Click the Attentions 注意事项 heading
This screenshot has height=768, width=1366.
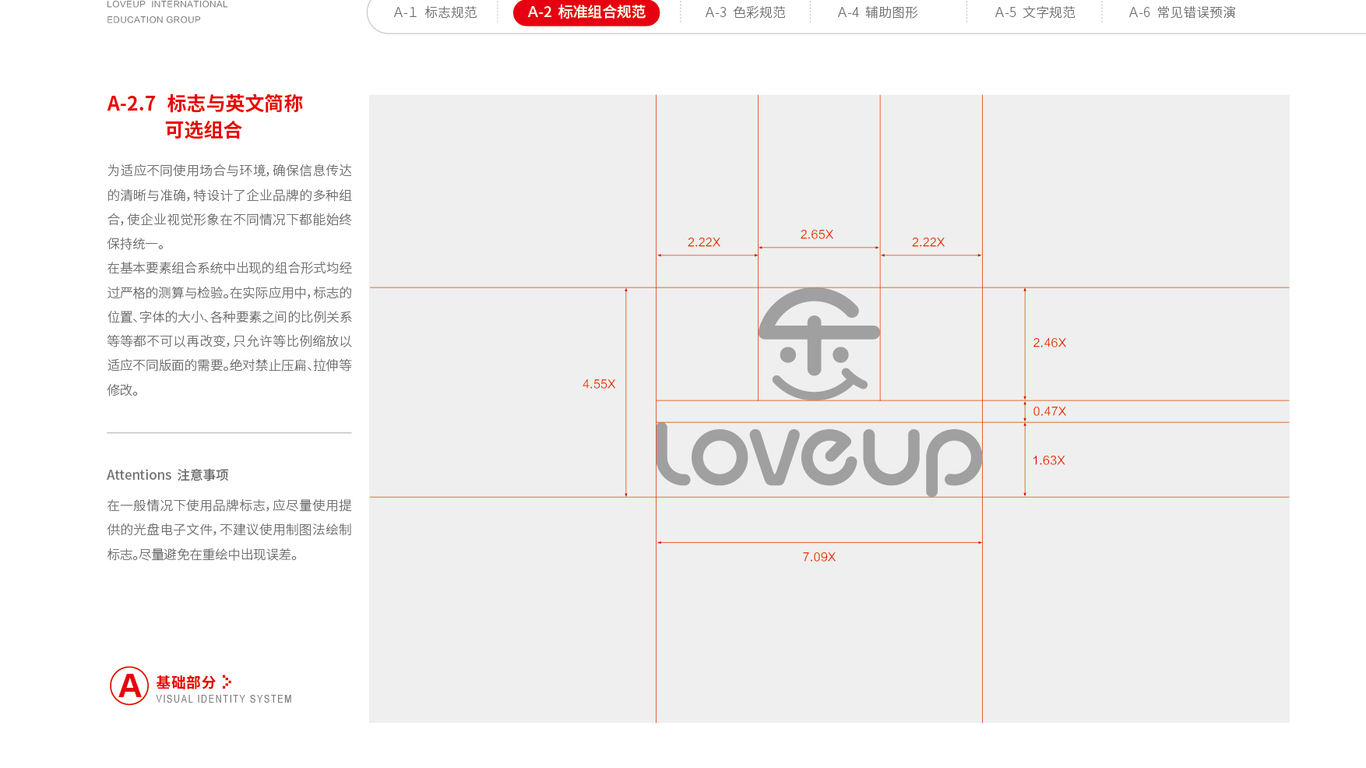click(x=168, y=475)
